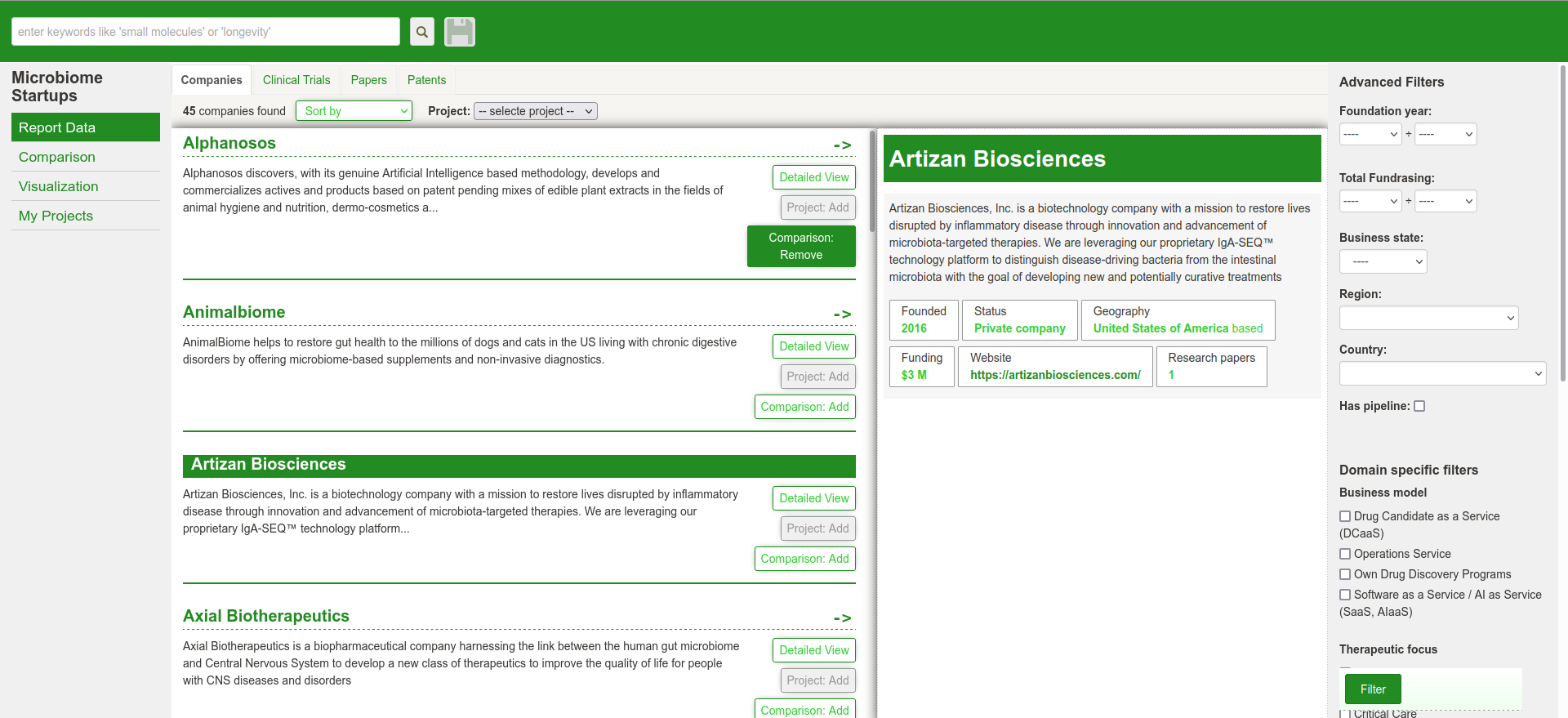This screenshot has height=718, width=1568.
Task: Click Artizan Biosciences list header
Action: click(519, 465)
